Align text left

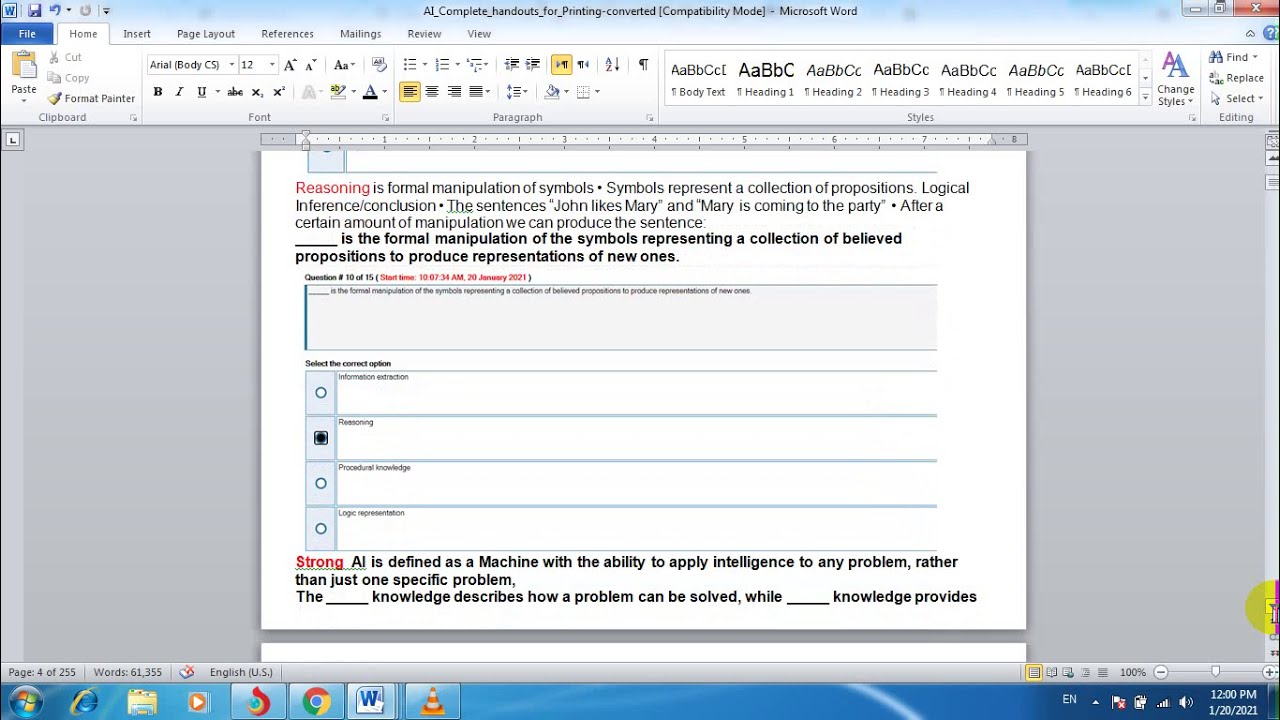410,91
